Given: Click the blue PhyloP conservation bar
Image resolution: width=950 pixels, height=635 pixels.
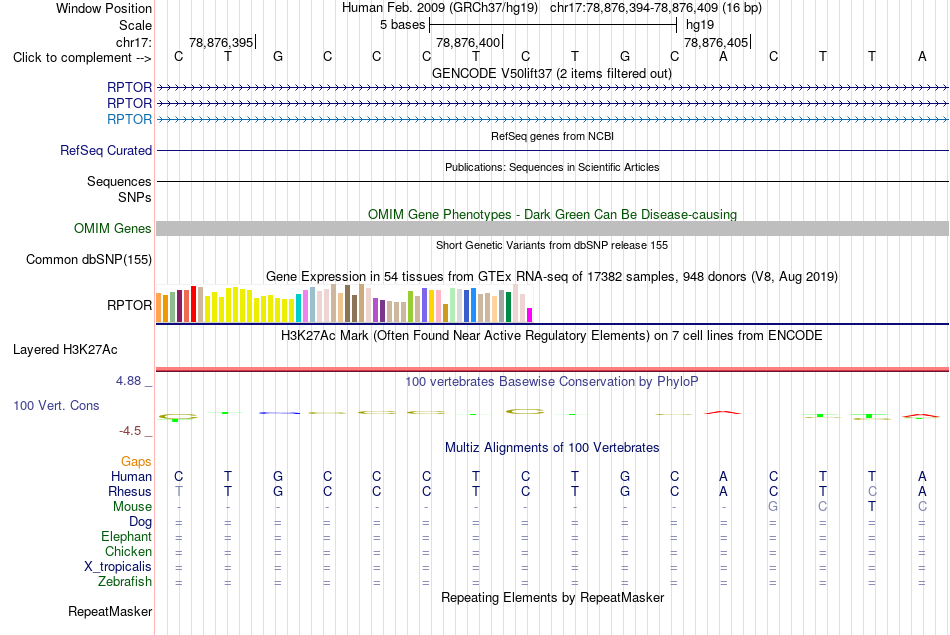Looking at the screenshot, I should (x=279, y=413).
